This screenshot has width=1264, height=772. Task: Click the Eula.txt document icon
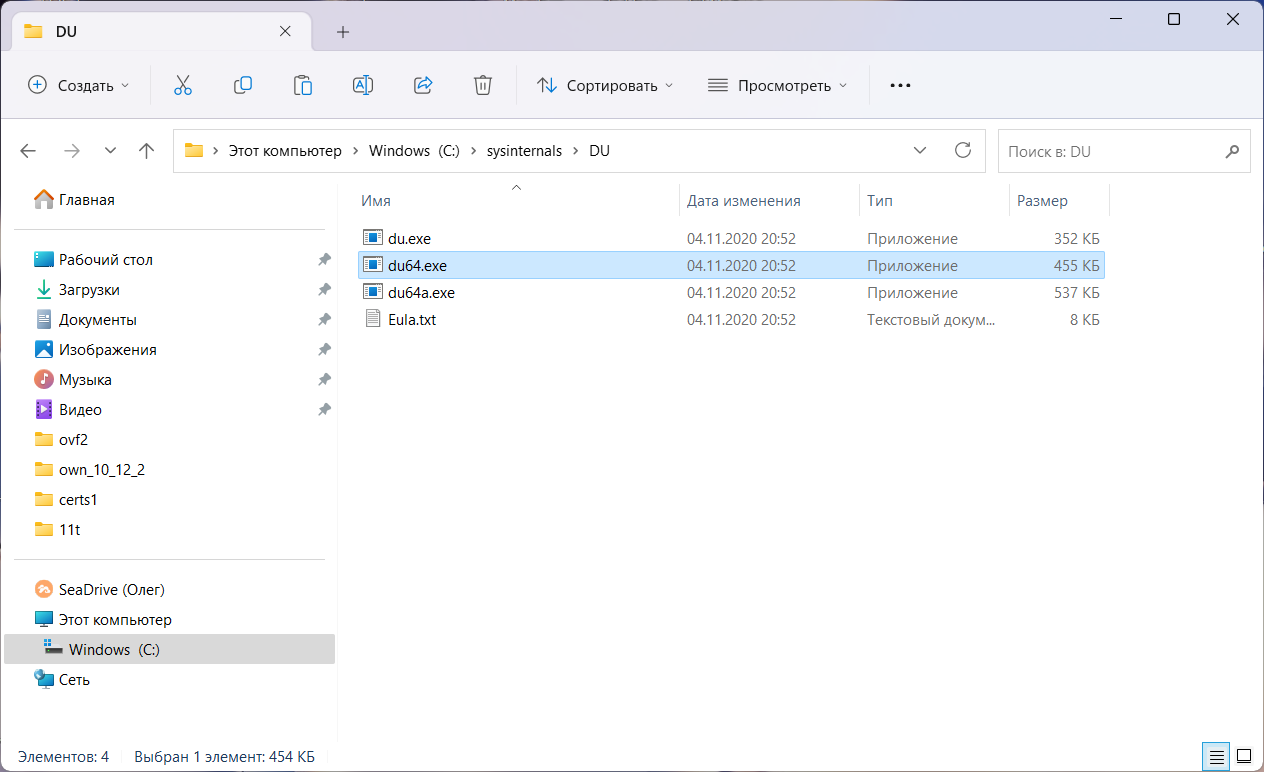click(373, 320)
